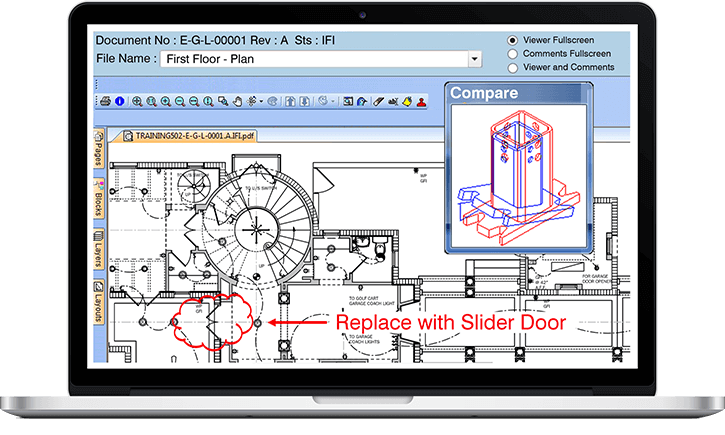Select the markup pen tool icon
The width and height of the screenshot is (725, 435).
[x=377, y=101]
